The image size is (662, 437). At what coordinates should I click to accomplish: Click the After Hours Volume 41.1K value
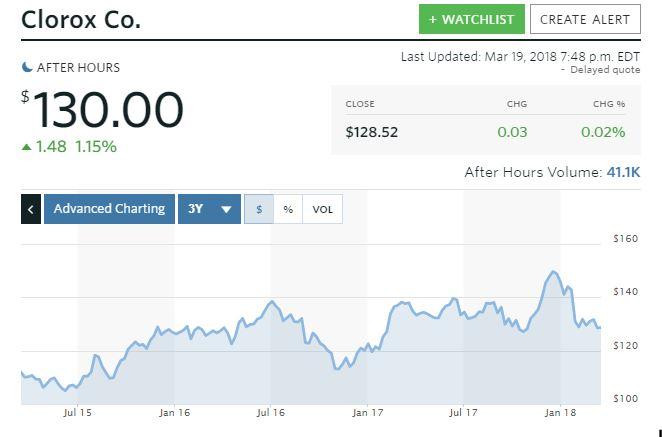[x=623, y=172]
